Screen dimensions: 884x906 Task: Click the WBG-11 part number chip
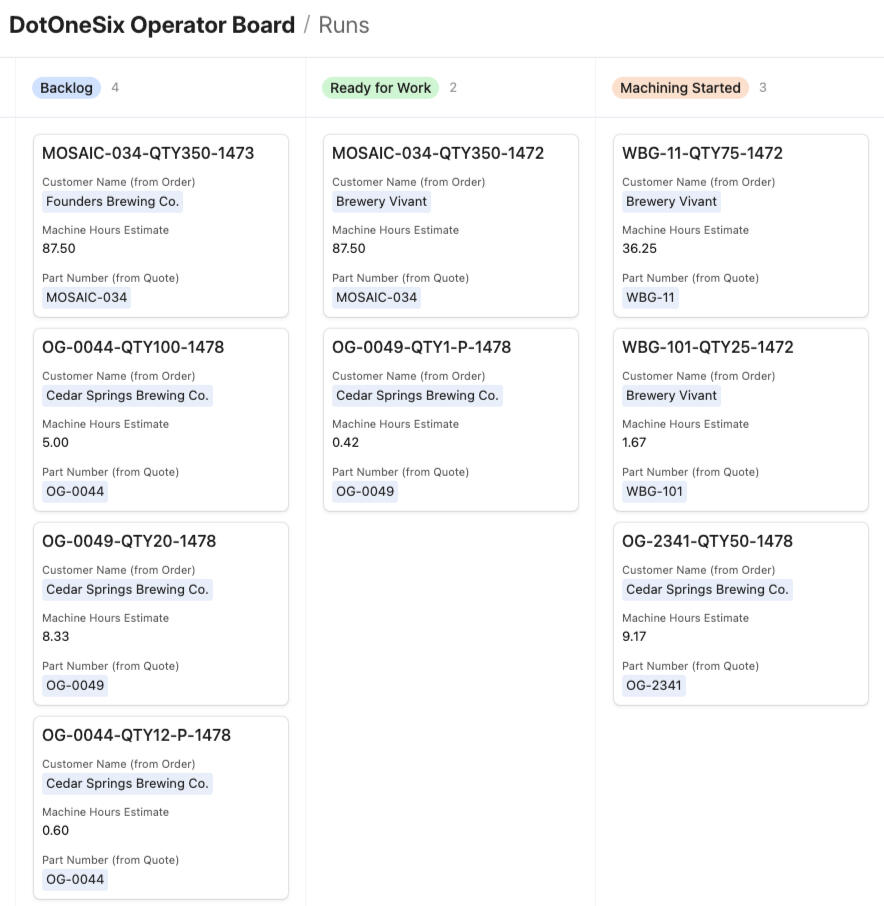[x=650, y=297]
